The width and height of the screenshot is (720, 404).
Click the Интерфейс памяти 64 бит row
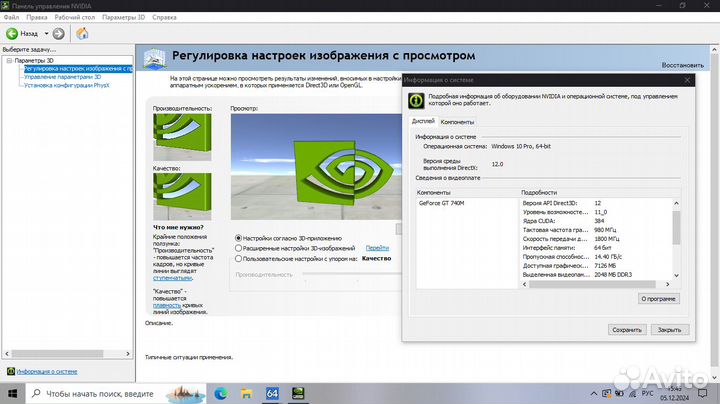click(x=596, y=247)
